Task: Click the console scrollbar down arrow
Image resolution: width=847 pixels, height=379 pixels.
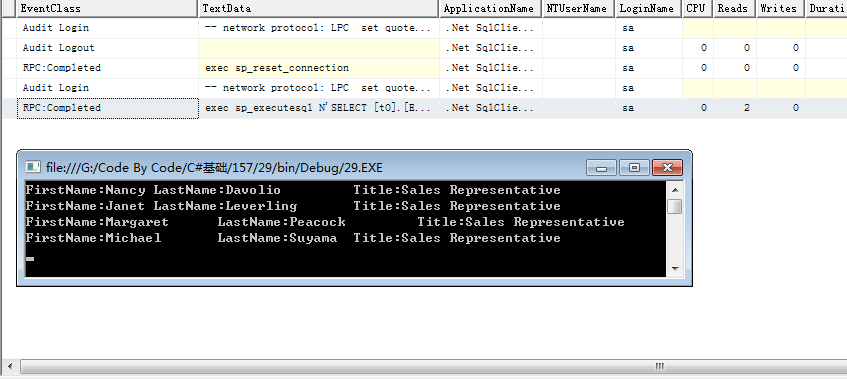Action: [x=675, y=268]
